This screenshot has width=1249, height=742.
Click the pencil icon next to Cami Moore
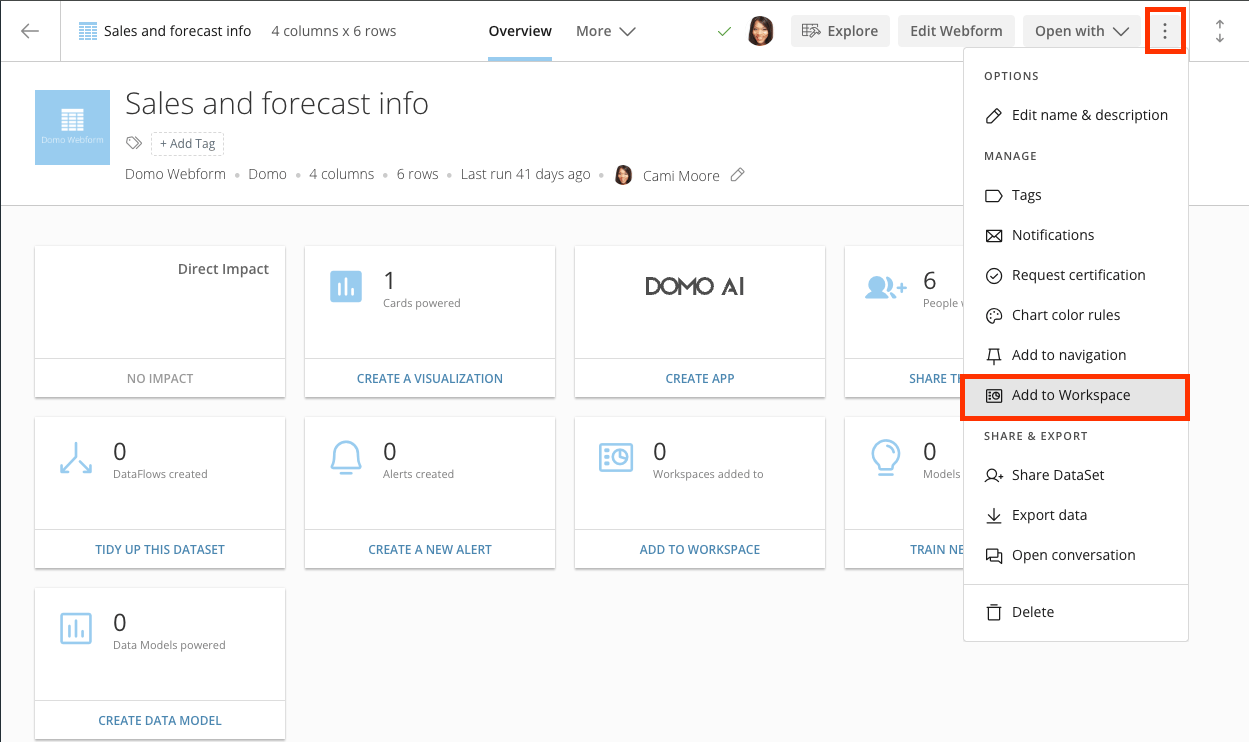737,175
